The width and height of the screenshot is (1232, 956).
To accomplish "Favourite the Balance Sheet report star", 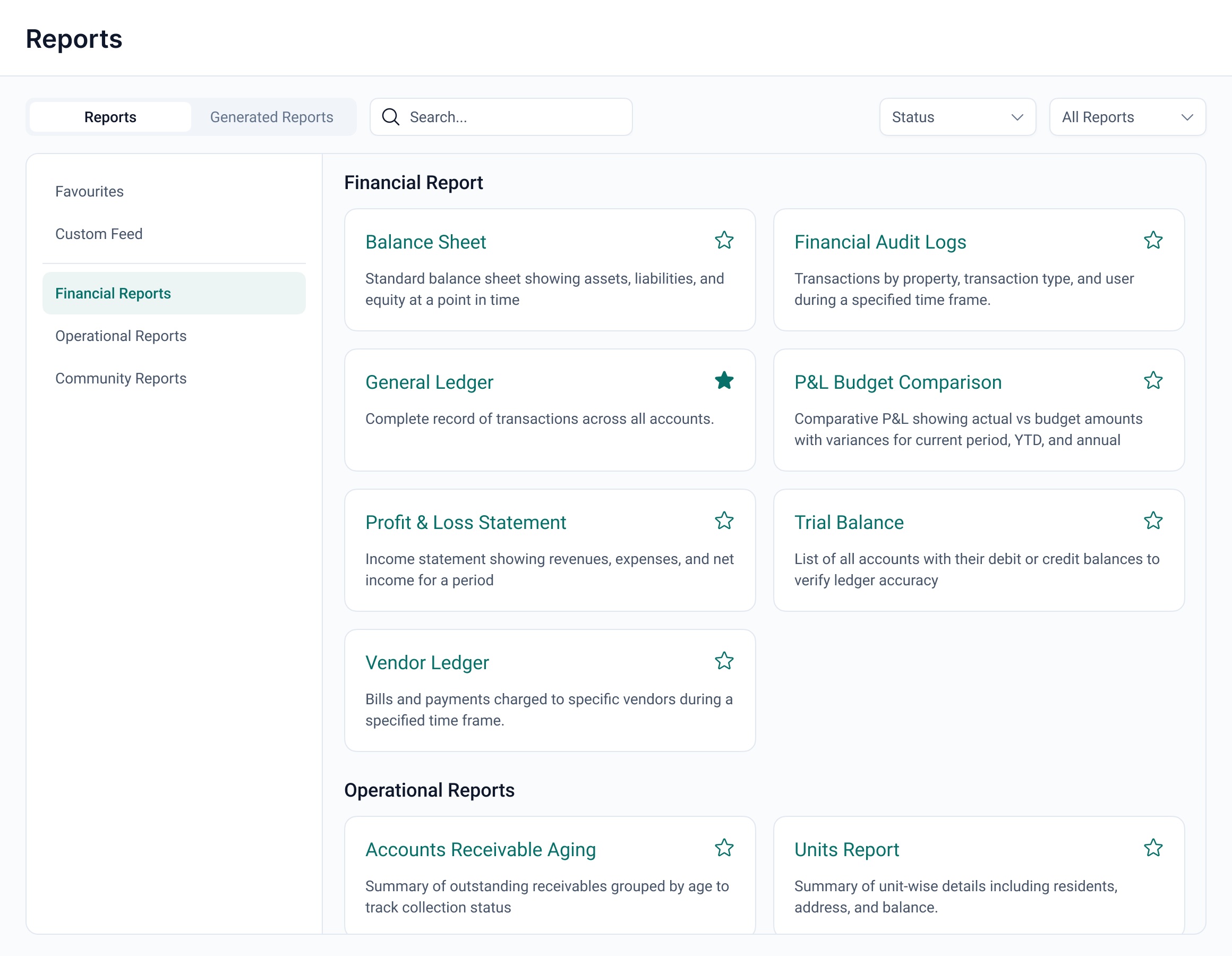I will point(724,241).
